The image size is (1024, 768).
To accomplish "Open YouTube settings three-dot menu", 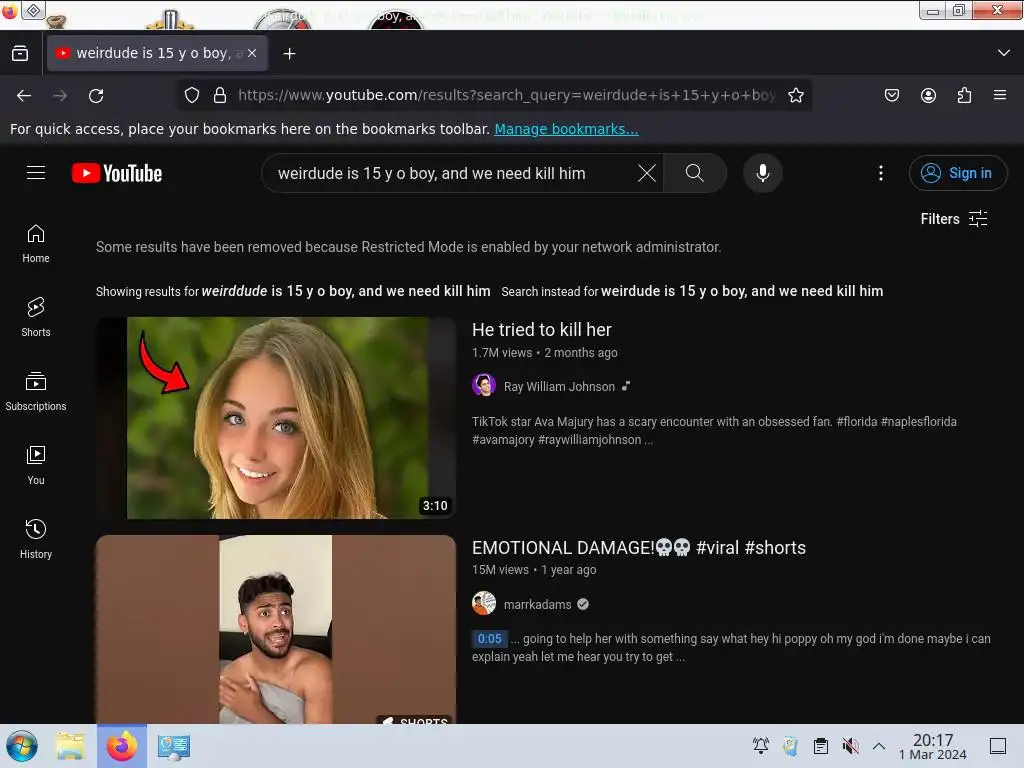I will (881, 173).
